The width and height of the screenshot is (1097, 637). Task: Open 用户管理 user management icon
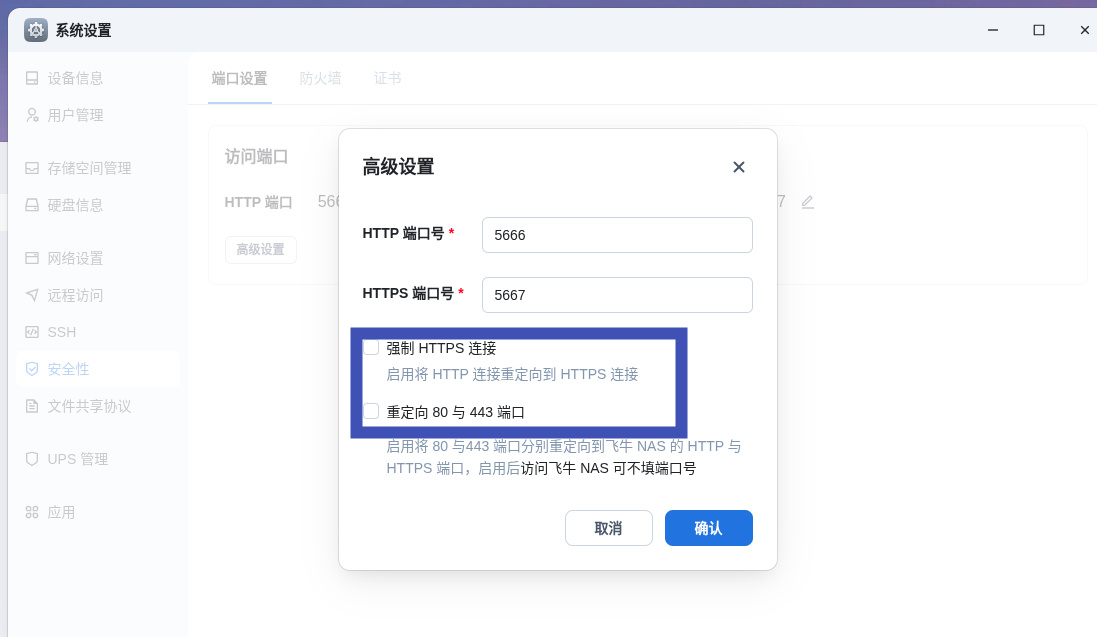(x=32, y=115)
